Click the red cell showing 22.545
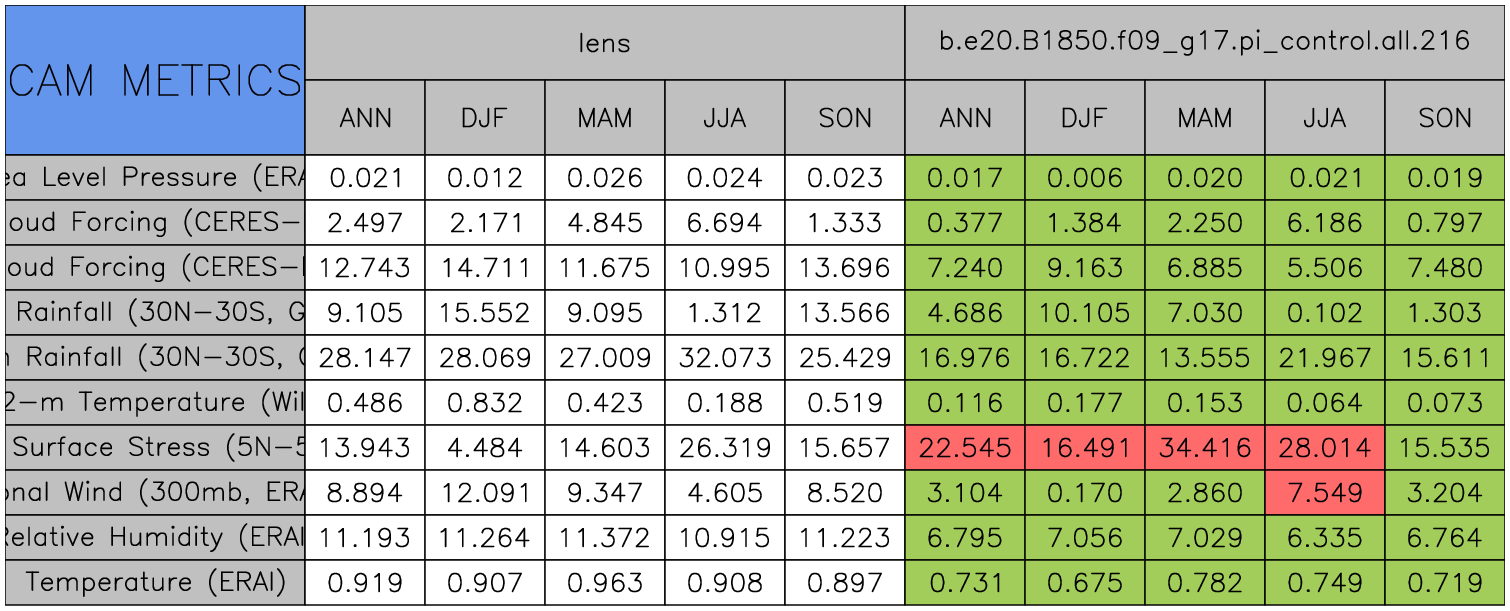 964,448
